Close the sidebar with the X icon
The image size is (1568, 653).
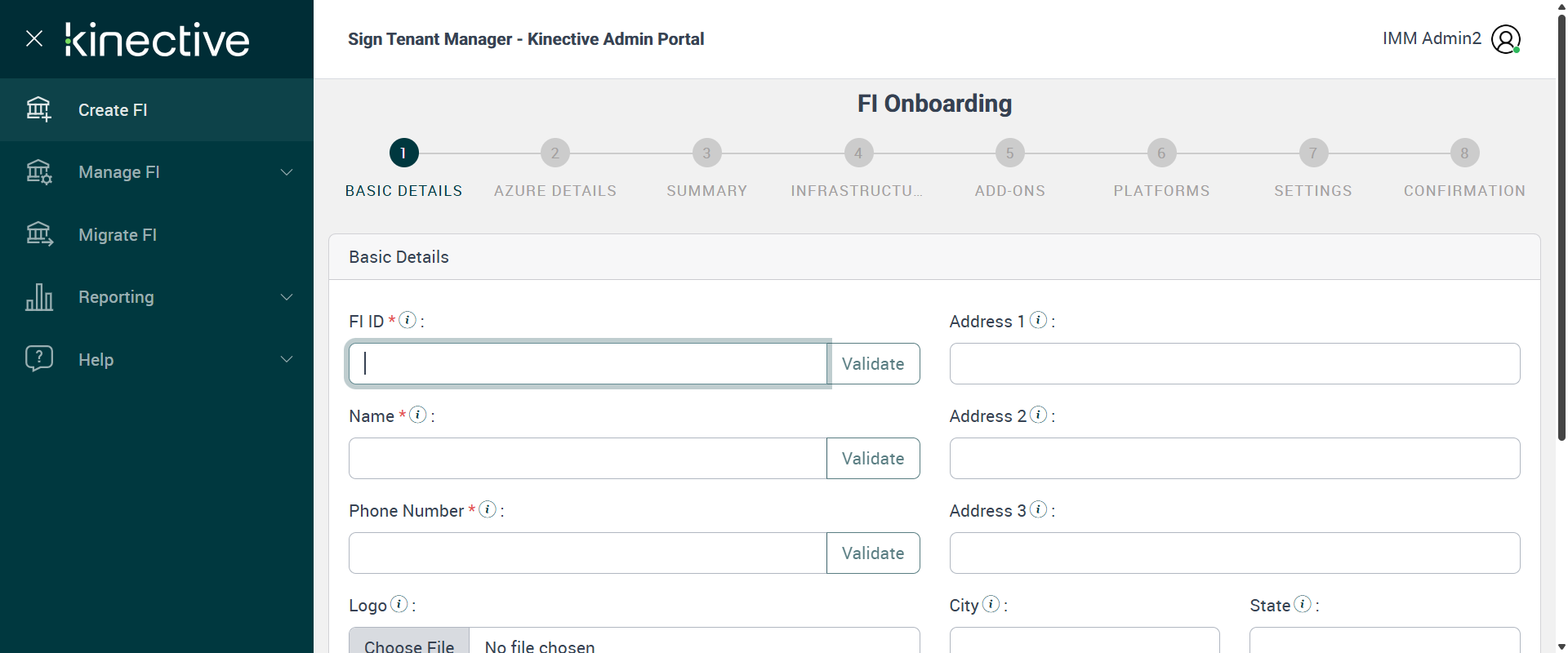pyautogui.click(x=34, y=38)
